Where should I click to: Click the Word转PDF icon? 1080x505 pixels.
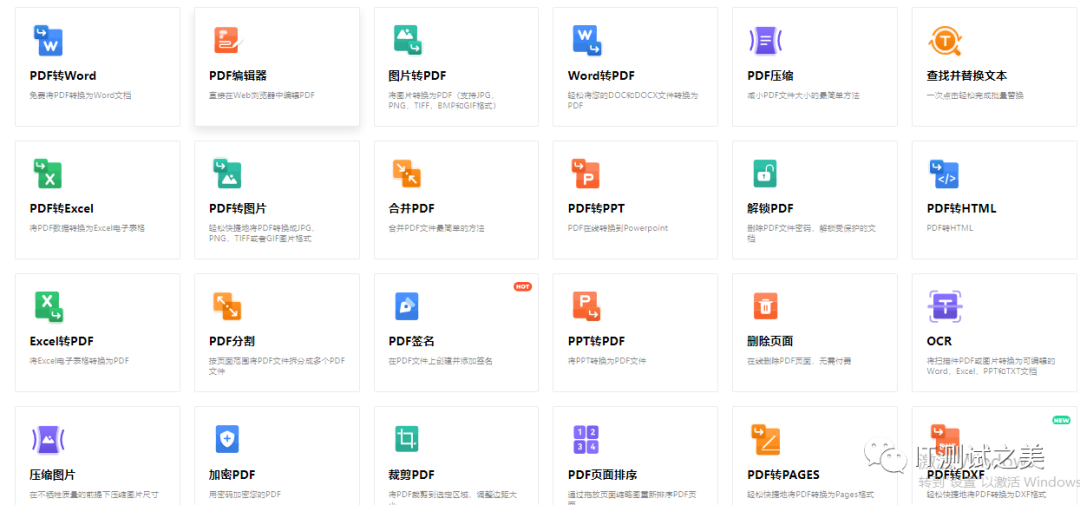tap(586, 41)
